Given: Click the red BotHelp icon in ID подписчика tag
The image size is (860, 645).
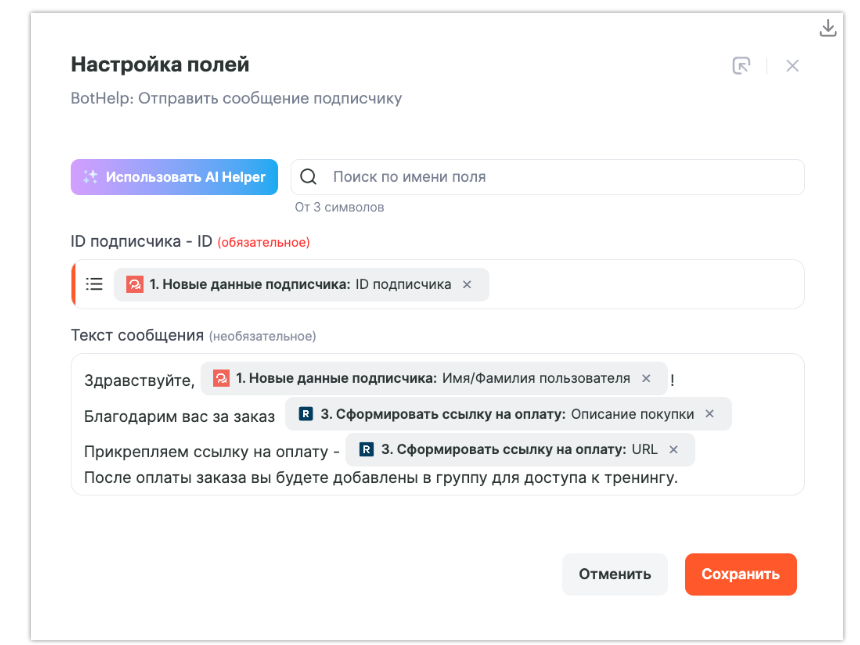Looking at the screenshot, I should [x=135, y=284].
